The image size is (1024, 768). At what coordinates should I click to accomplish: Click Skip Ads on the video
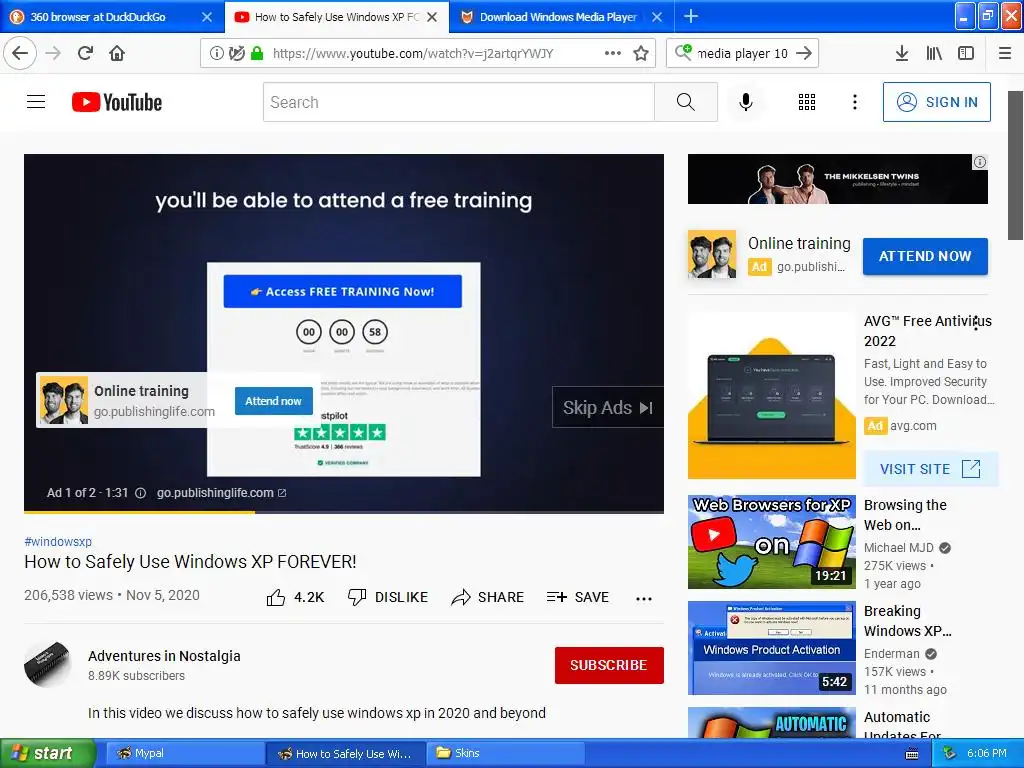click(608, 408)
